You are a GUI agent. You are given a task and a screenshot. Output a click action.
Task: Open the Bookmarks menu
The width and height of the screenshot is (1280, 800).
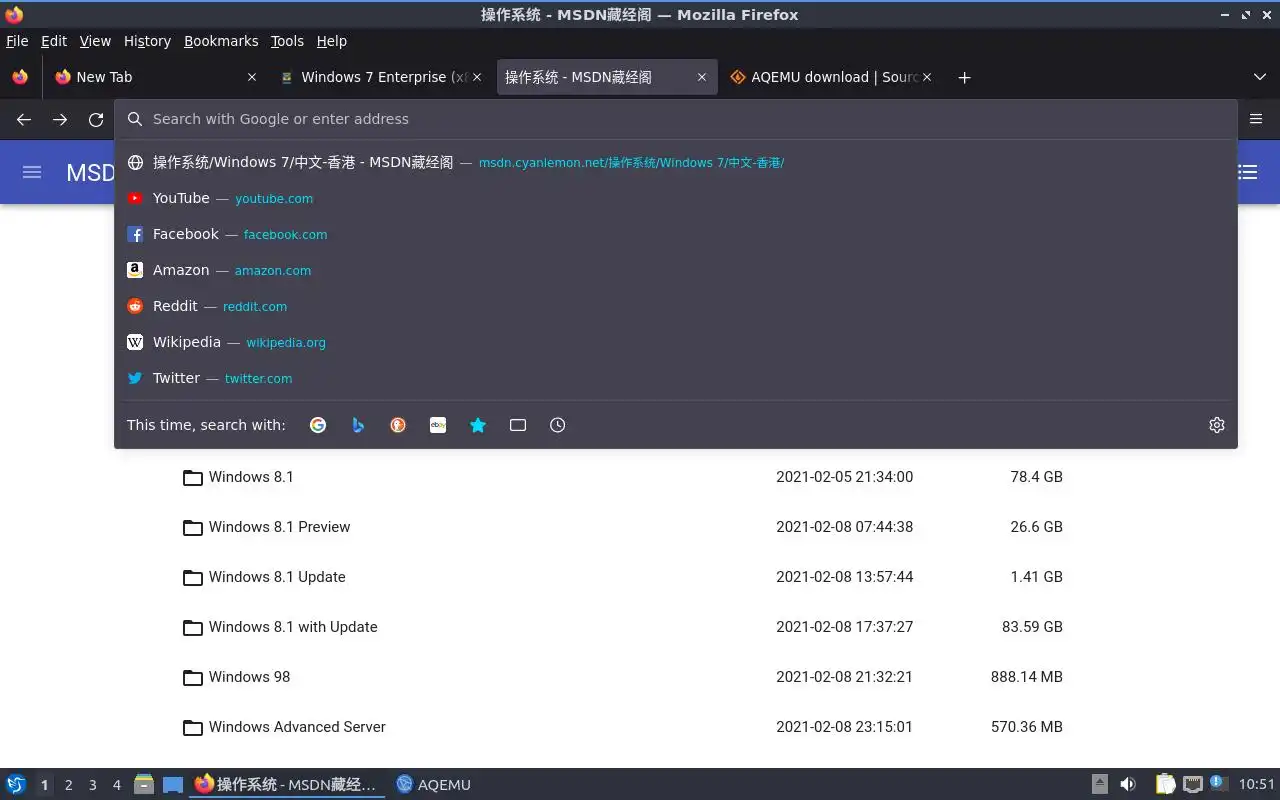221,41
